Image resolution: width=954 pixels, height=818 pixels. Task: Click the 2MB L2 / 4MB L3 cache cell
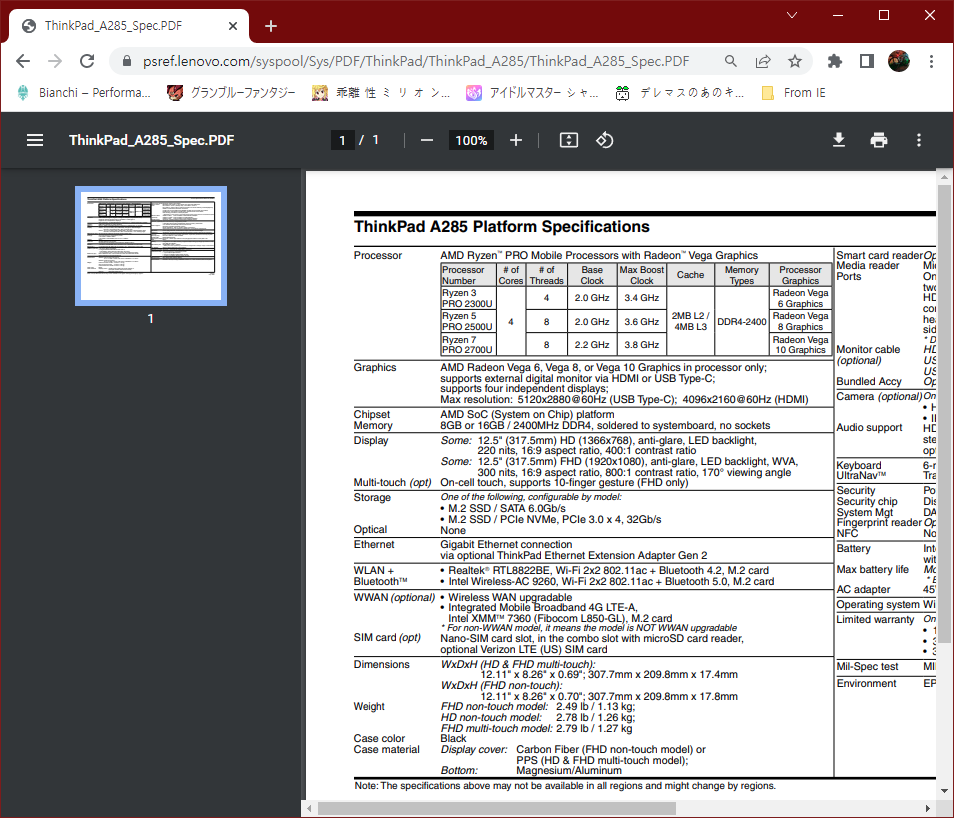click(690, 321)
